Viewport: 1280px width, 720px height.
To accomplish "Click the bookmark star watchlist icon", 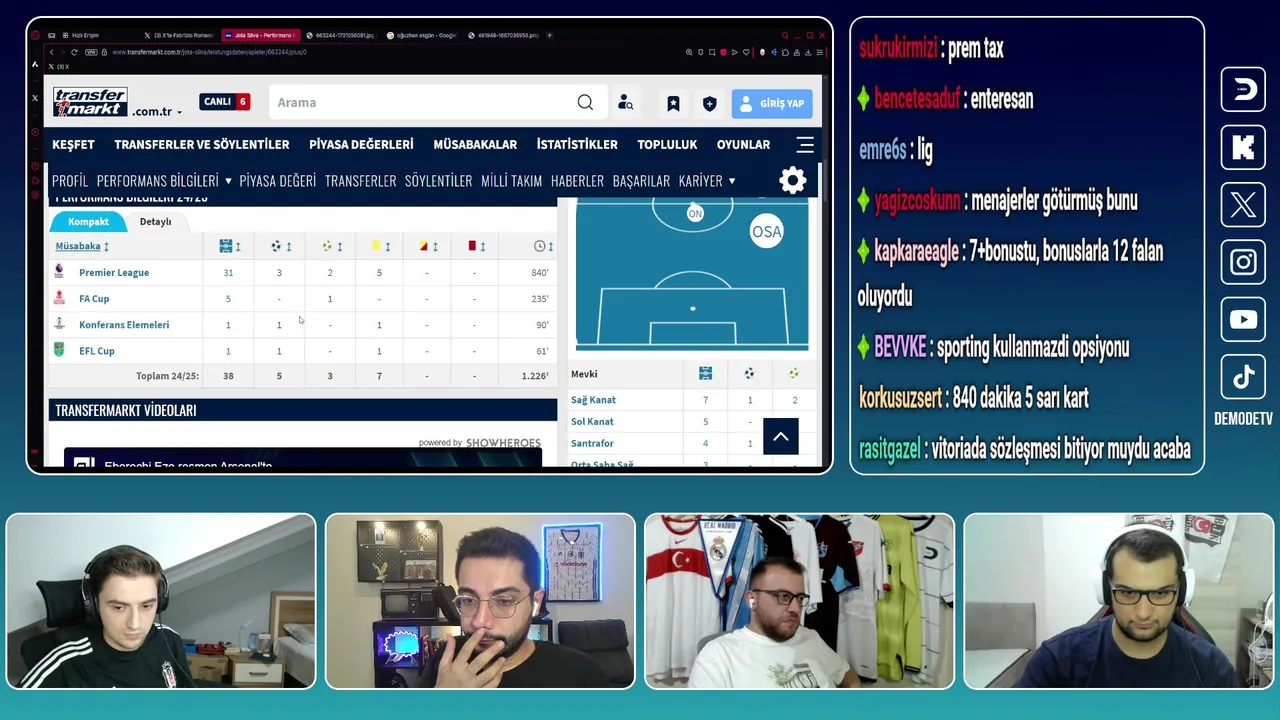I will coord(673,103).
